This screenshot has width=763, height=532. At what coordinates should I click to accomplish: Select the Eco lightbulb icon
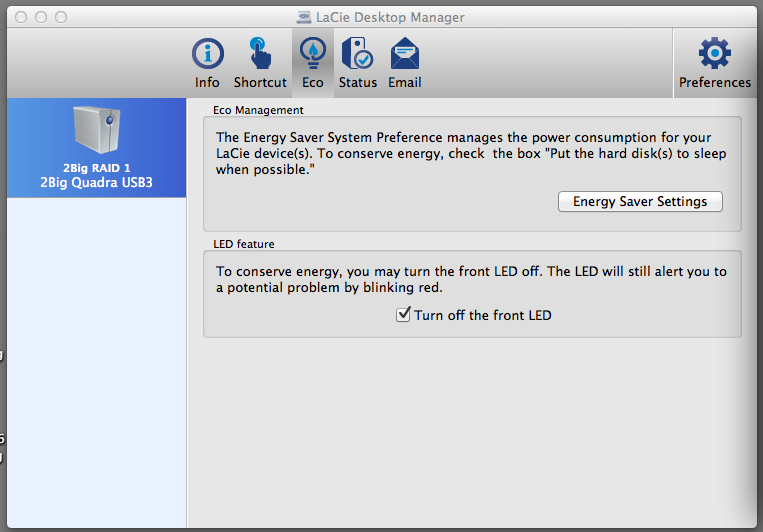(312, 53)
